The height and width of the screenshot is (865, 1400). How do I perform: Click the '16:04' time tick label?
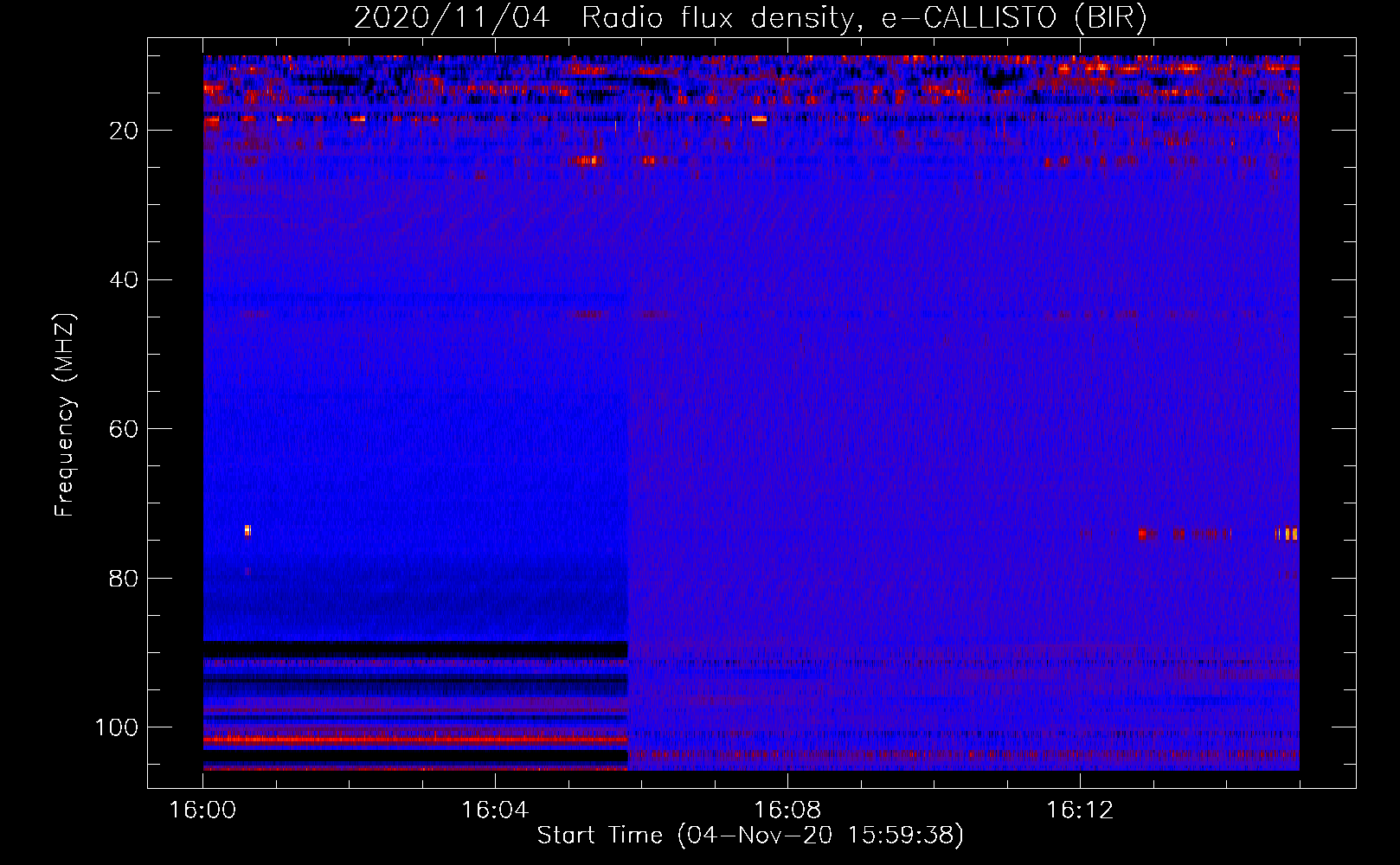[495, 811]
